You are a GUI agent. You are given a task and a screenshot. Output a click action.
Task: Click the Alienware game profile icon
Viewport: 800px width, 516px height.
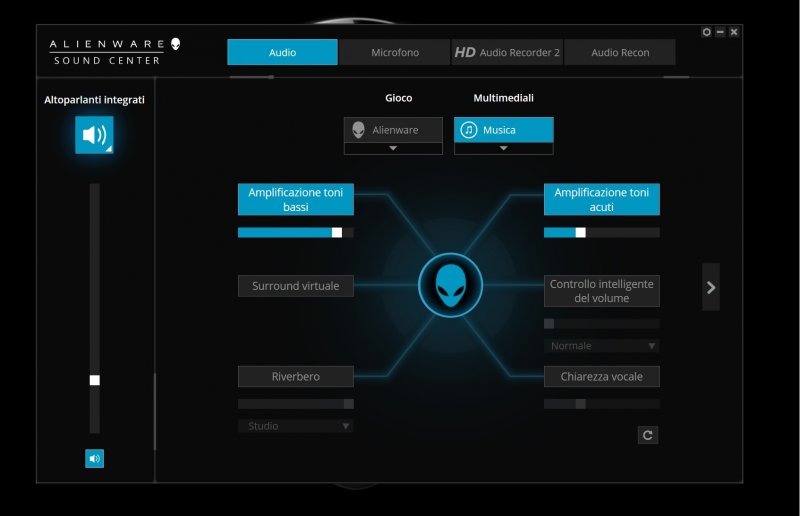click(359, 130)
